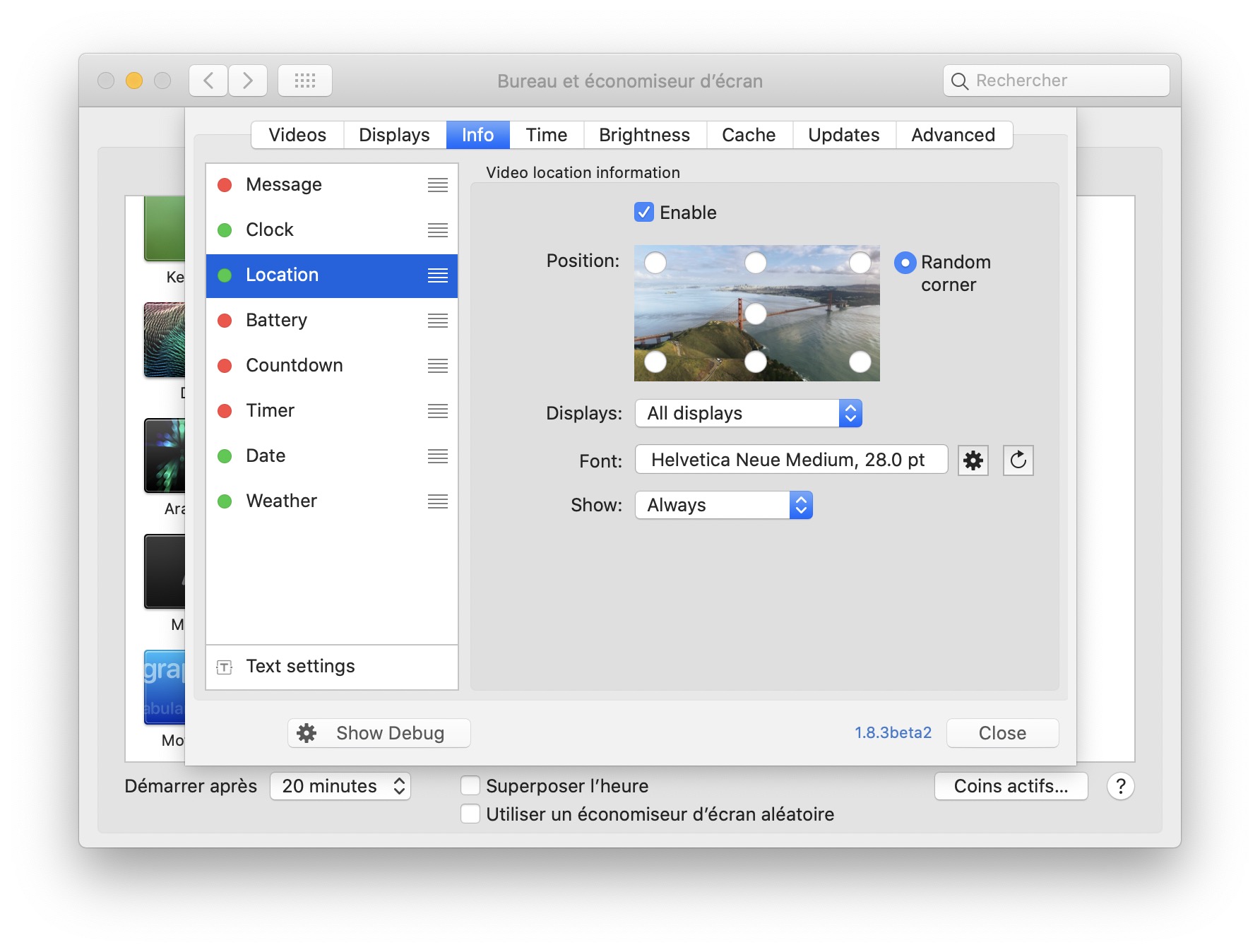Open the Démarrer après 20 minutes dropdown
Viewport: 1260px width, 952px height.
pyautogui.click(x=340, y=786)
